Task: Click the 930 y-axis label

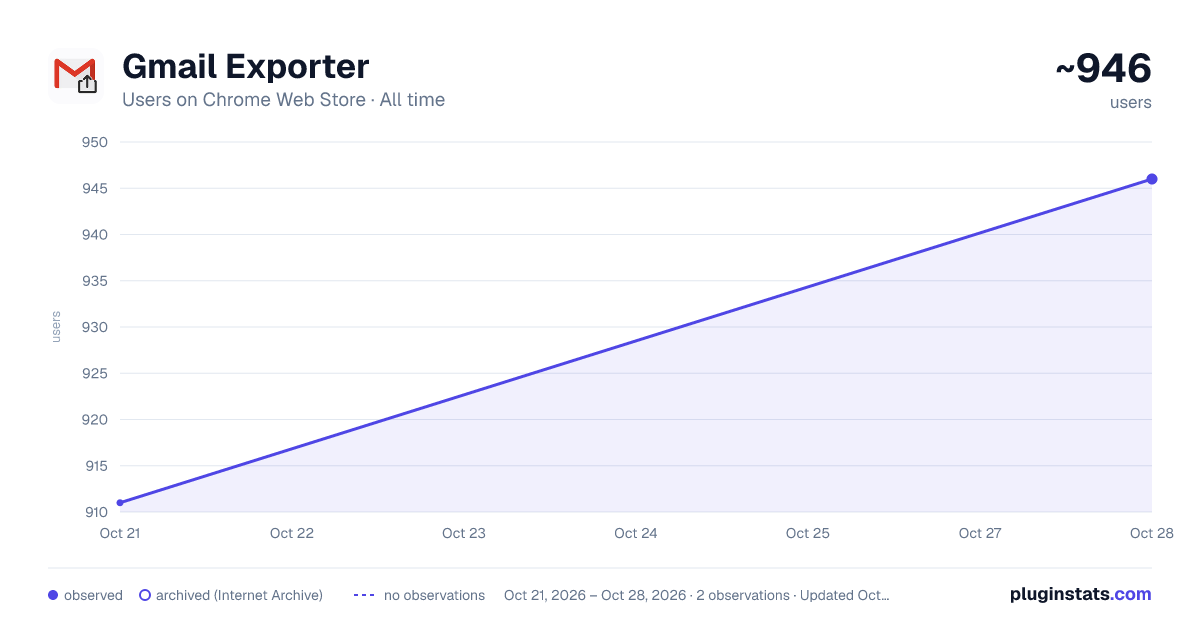Action: (95, 327)
